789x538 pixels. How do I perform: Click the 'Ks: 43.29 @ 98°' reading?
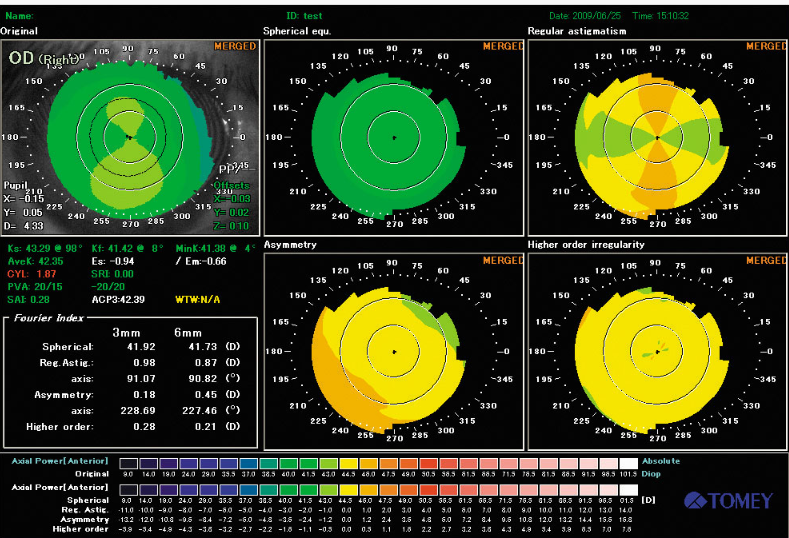click(45, 249)
